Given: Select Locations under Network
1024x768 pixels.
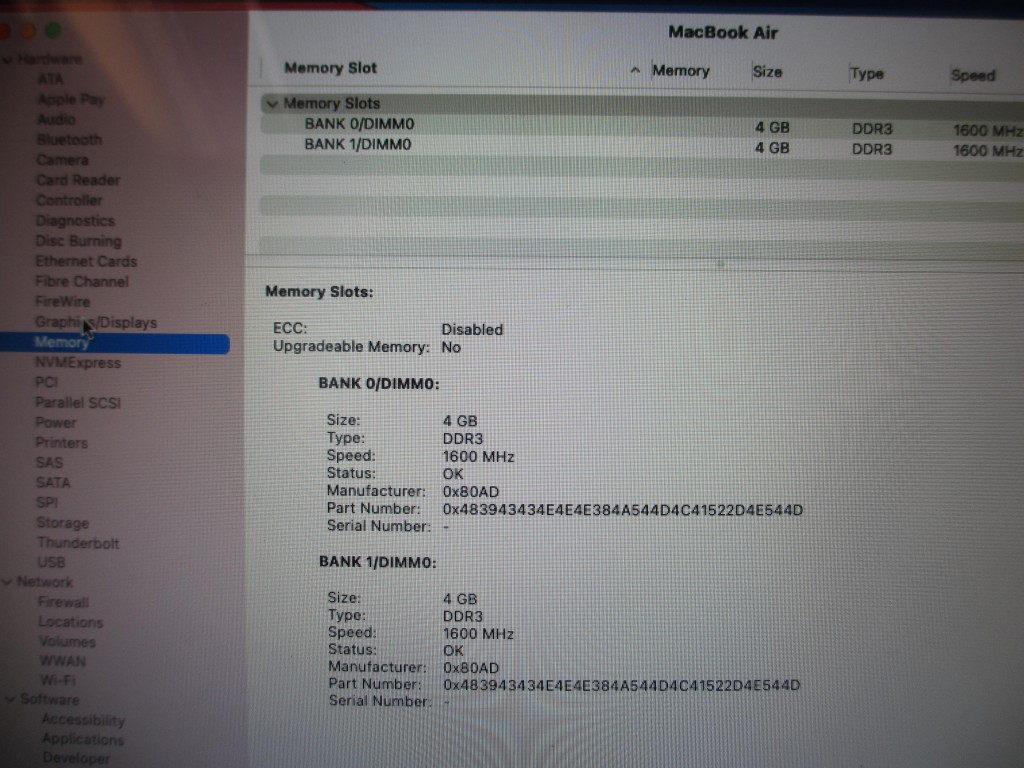Looking at the screenshot, I should pyautogui.click(x=71, y=622).
